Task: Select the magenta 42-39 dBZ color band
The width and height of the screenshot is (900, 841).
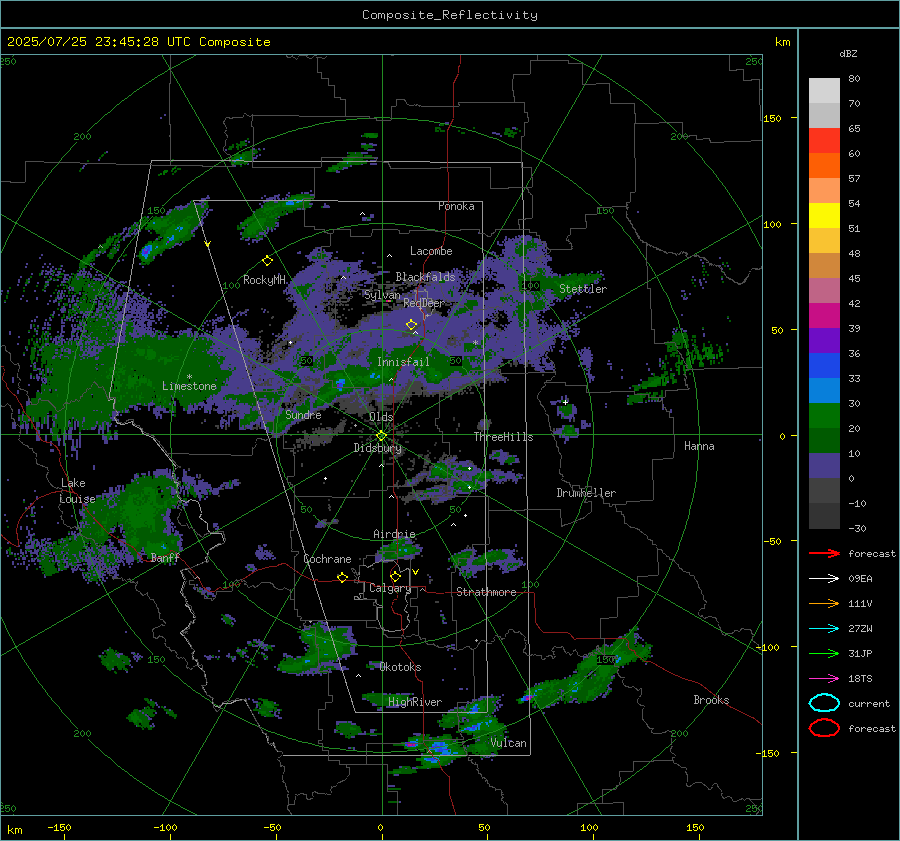Action: click(824, 316)
